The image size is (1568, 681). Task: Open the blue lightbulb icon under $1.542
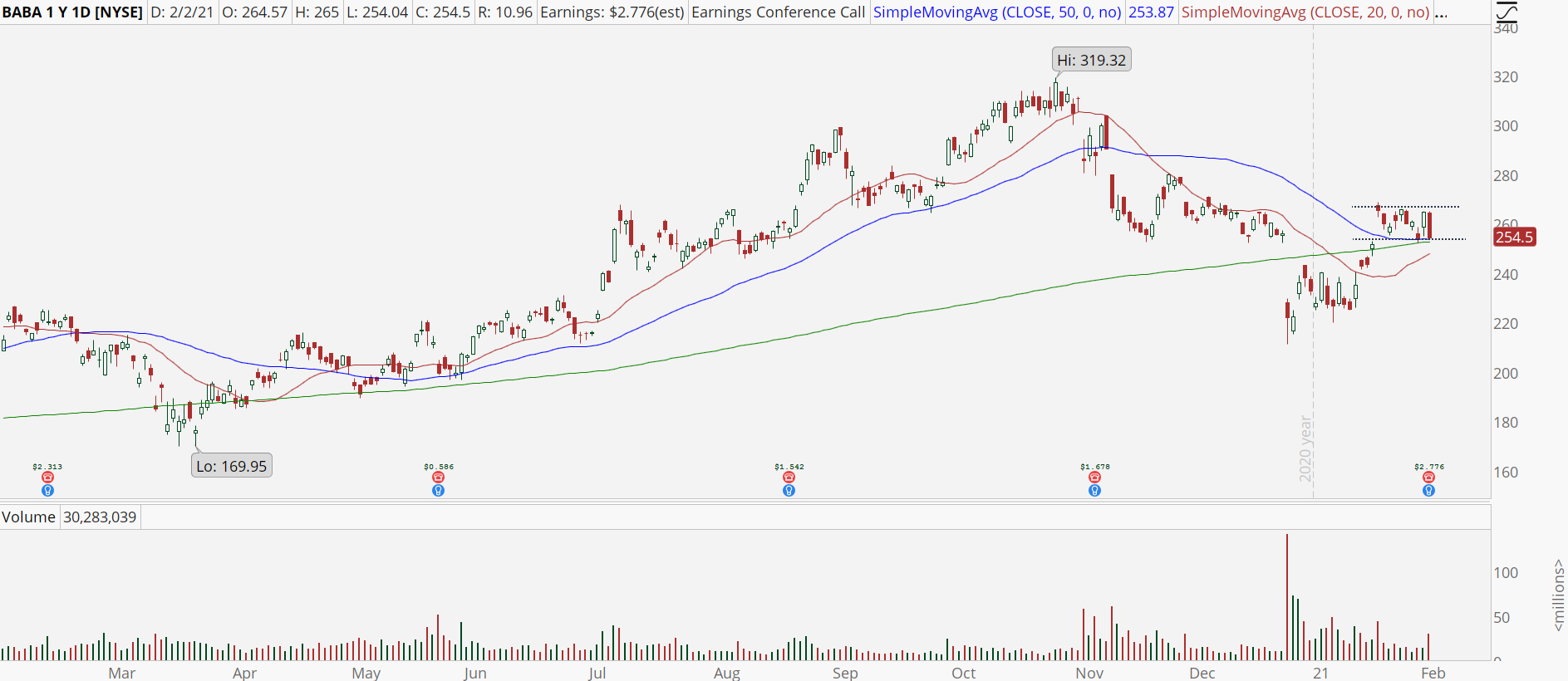[x=789, y=491]
